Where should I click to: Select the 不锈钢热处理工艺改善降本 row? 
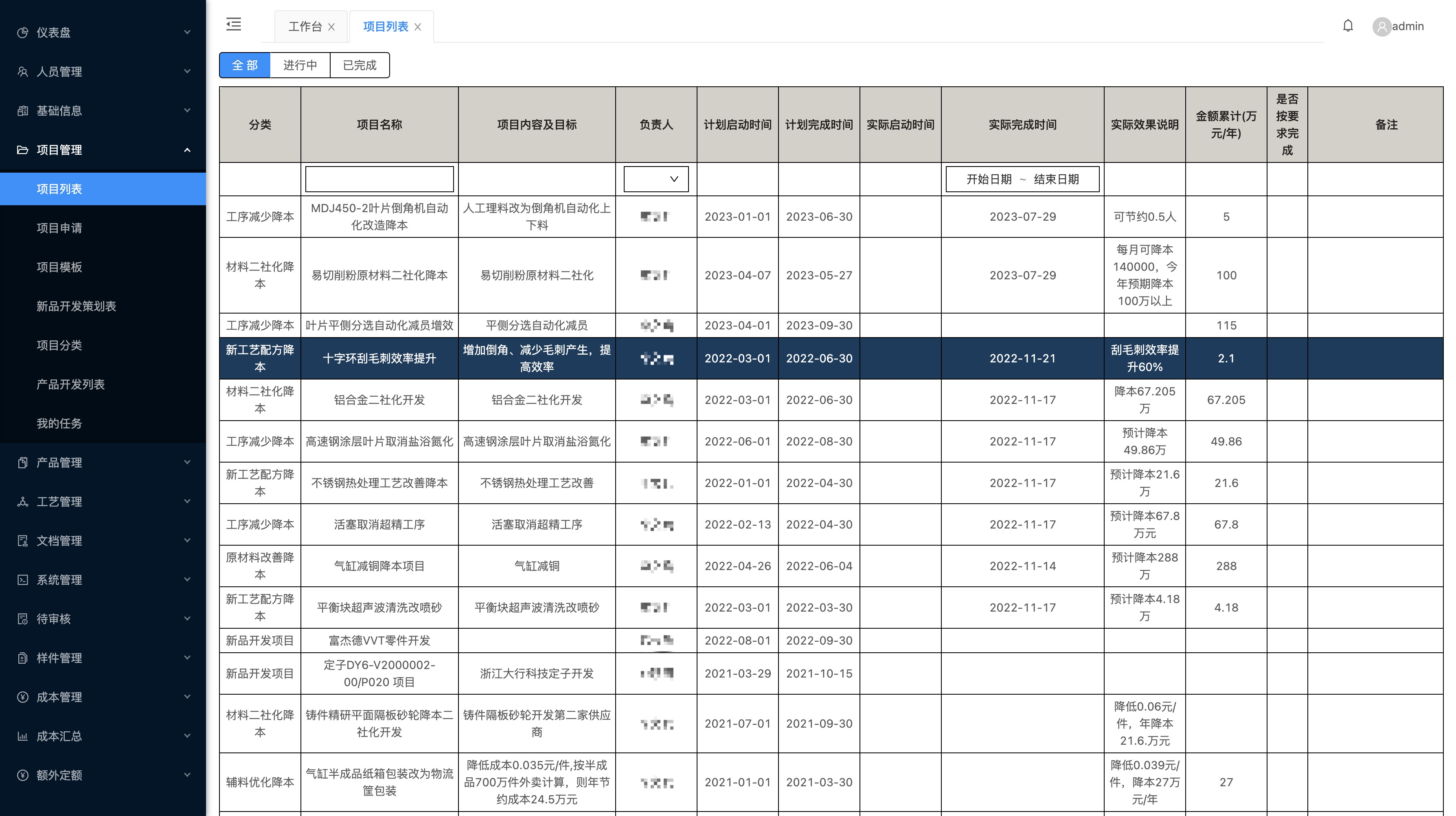point(831,483)
